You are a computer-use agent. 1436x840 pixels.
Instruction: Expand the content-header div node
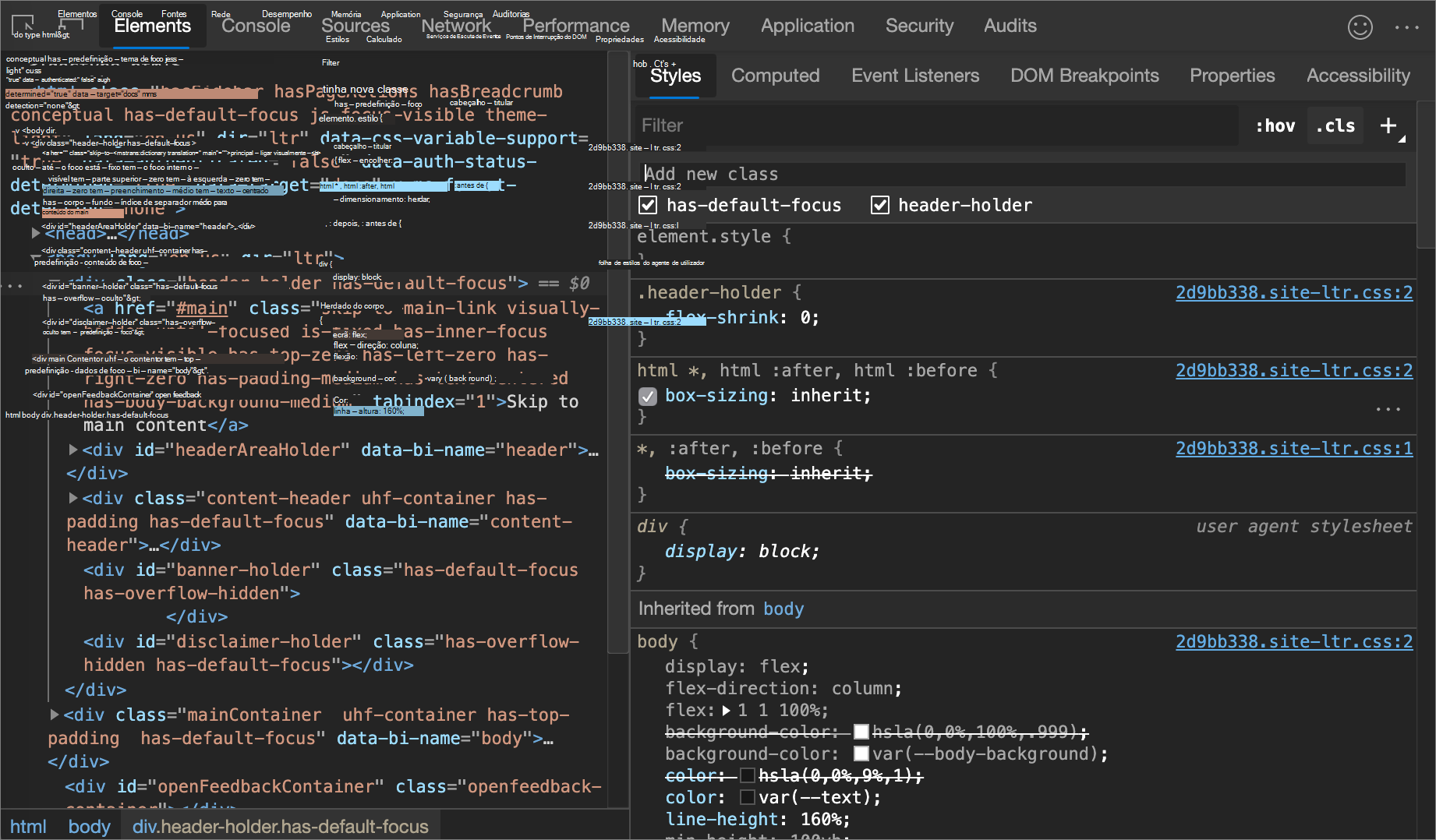tap(73, 498)
